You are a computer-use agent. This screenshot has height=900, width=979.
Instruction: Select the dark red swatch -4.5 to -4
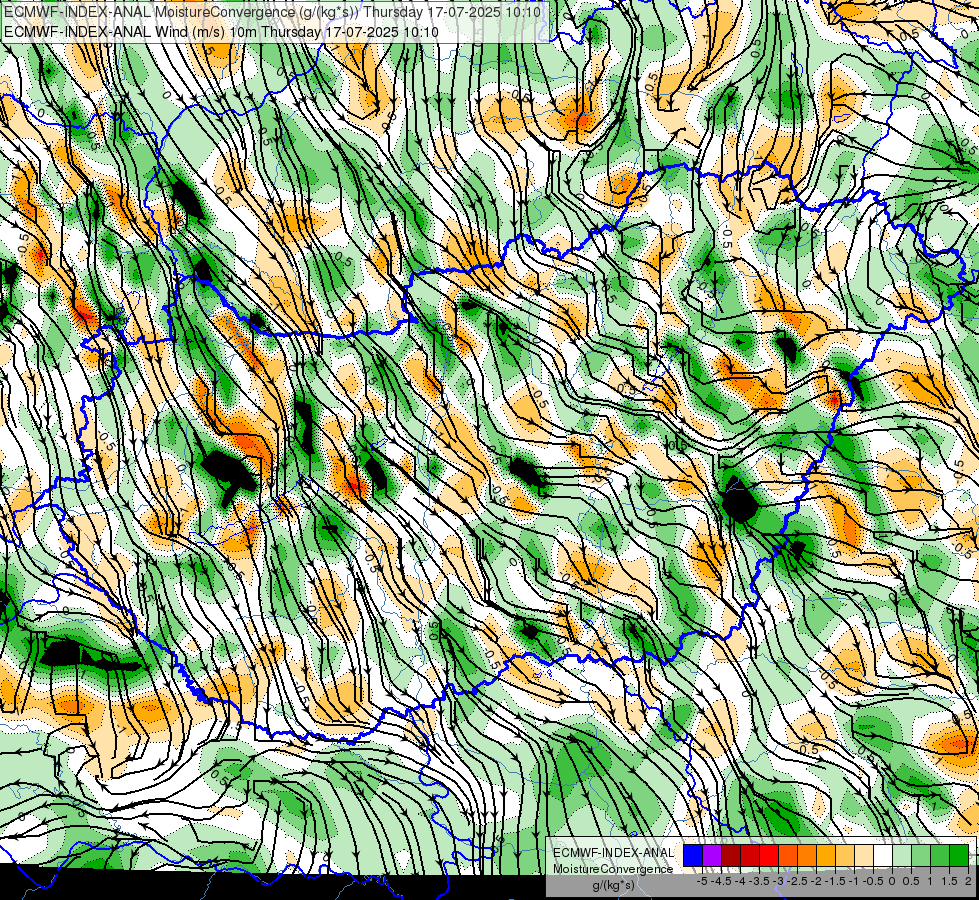731,856
